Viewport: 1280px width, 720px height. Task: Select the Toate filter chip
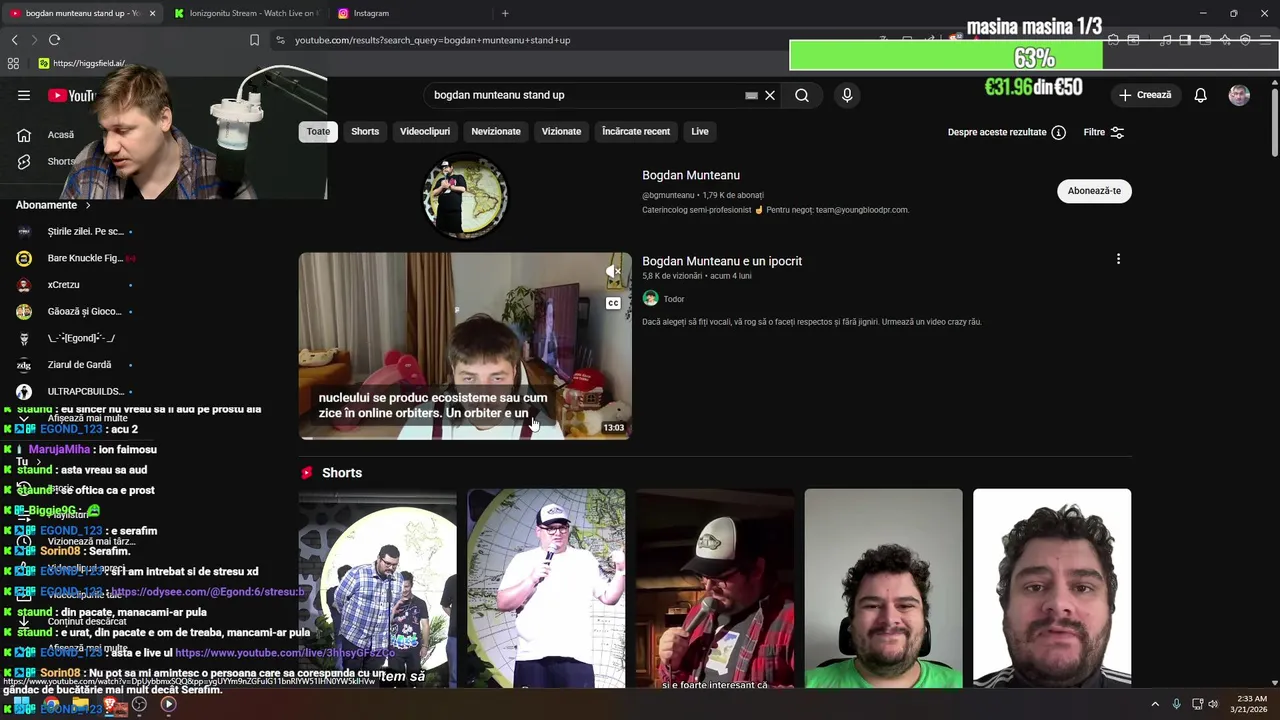tap(318, 131)
